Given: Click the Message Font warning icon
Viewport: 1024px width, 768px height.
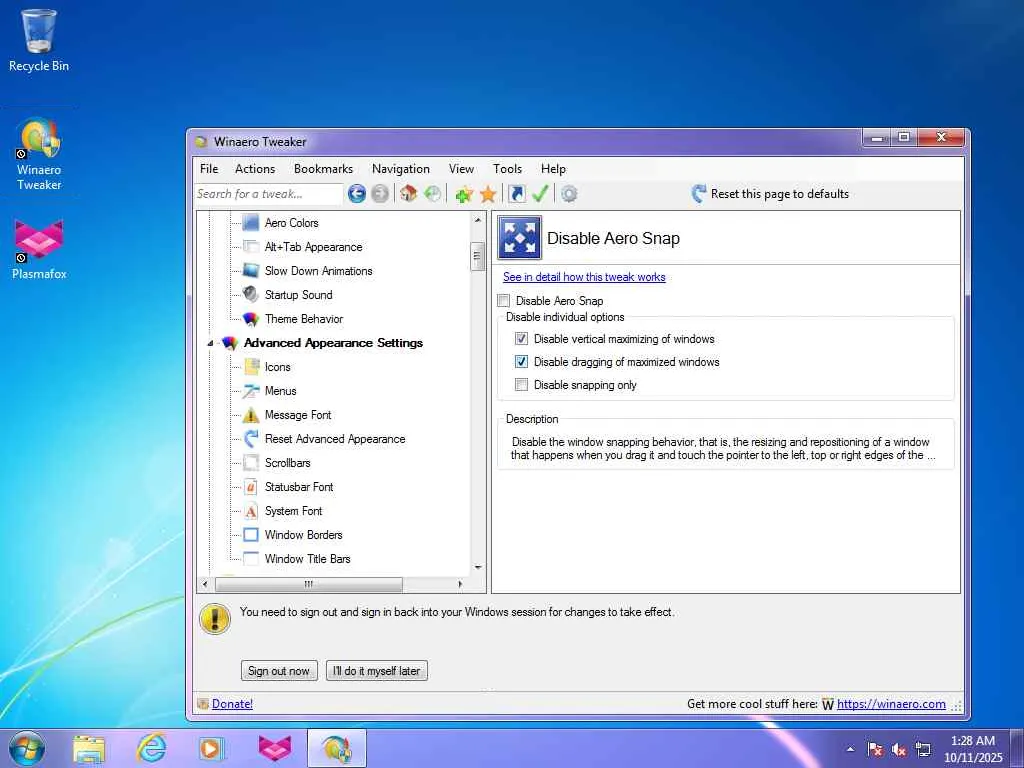Looking at the screenshot, I should point(251,415).
